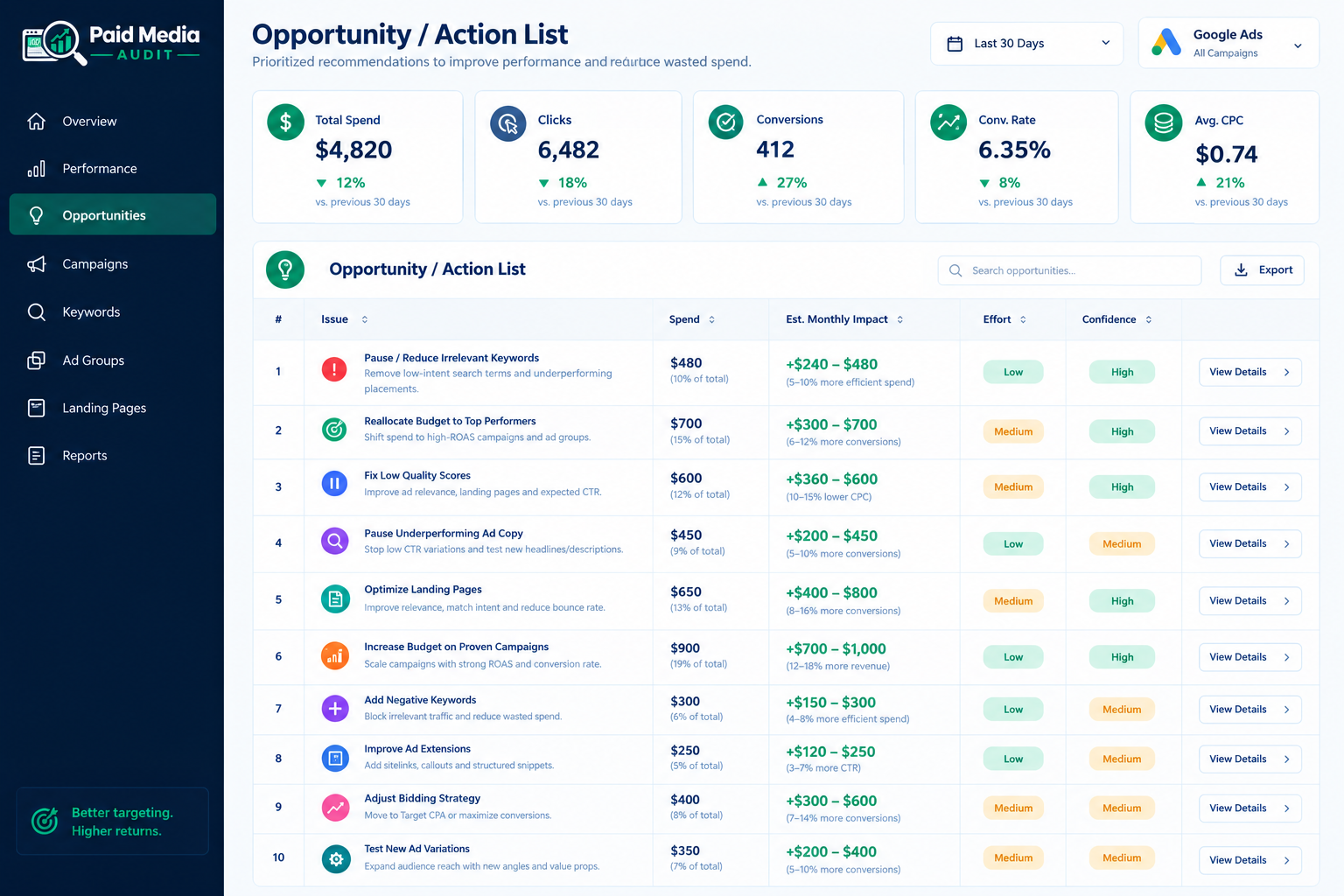
Task: Click the orange chart icon for Increase Budget
Action: point(334,655)
